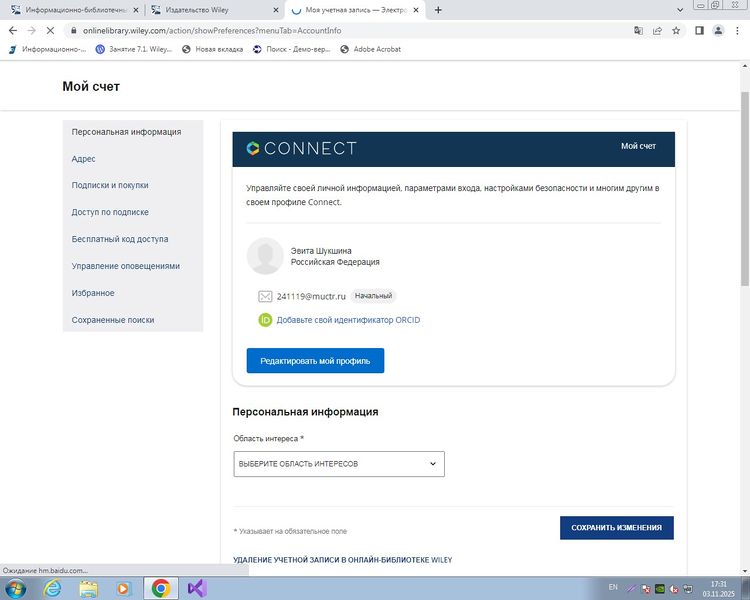The image size is (750, 600).
Task: Open a new browser tab with plus button
Action: 438,10
